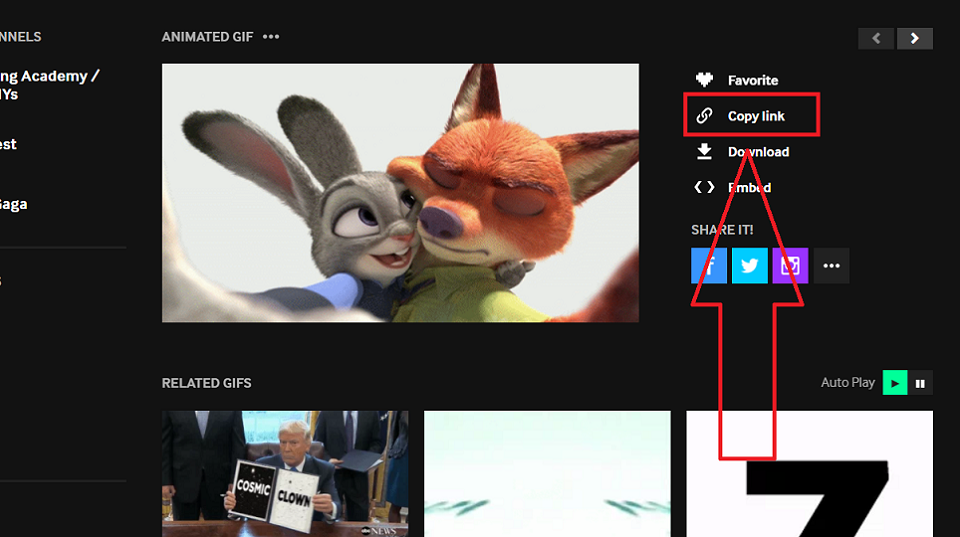Share the GIF on Twitter
Viewport: 960px width, 537px height.
(750, 266)
